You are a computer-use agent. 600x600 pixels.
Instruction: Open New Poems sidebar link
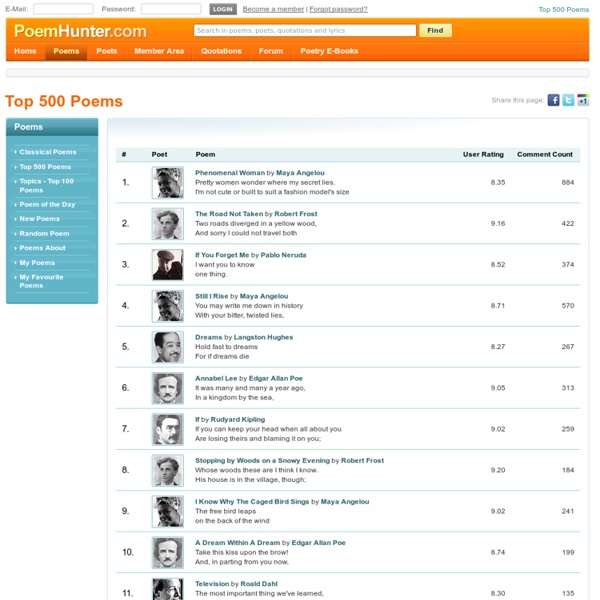click(x=39, y=219)
